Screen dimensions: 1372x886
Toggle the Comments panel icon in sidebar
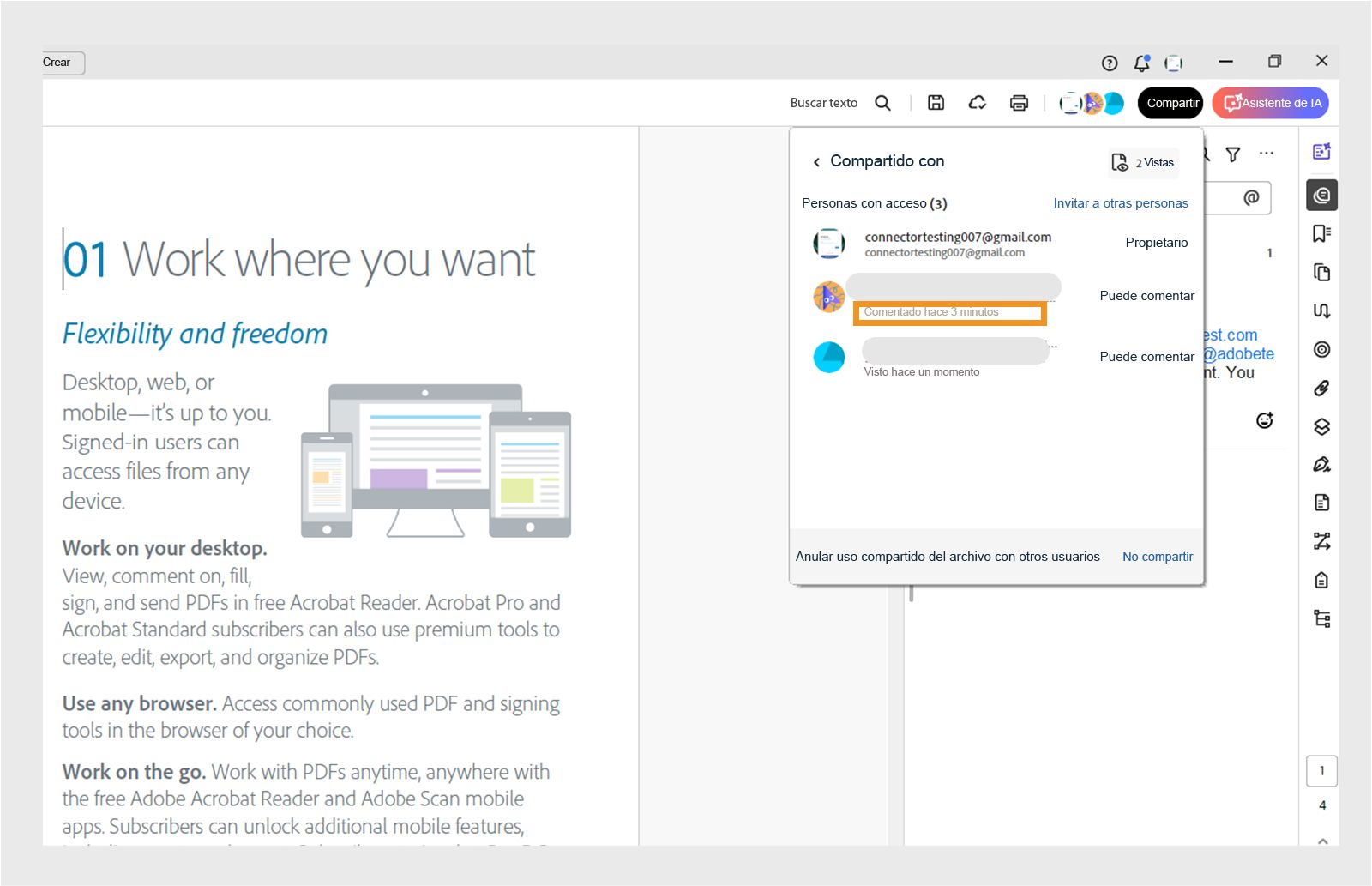tap(1322, 196)
